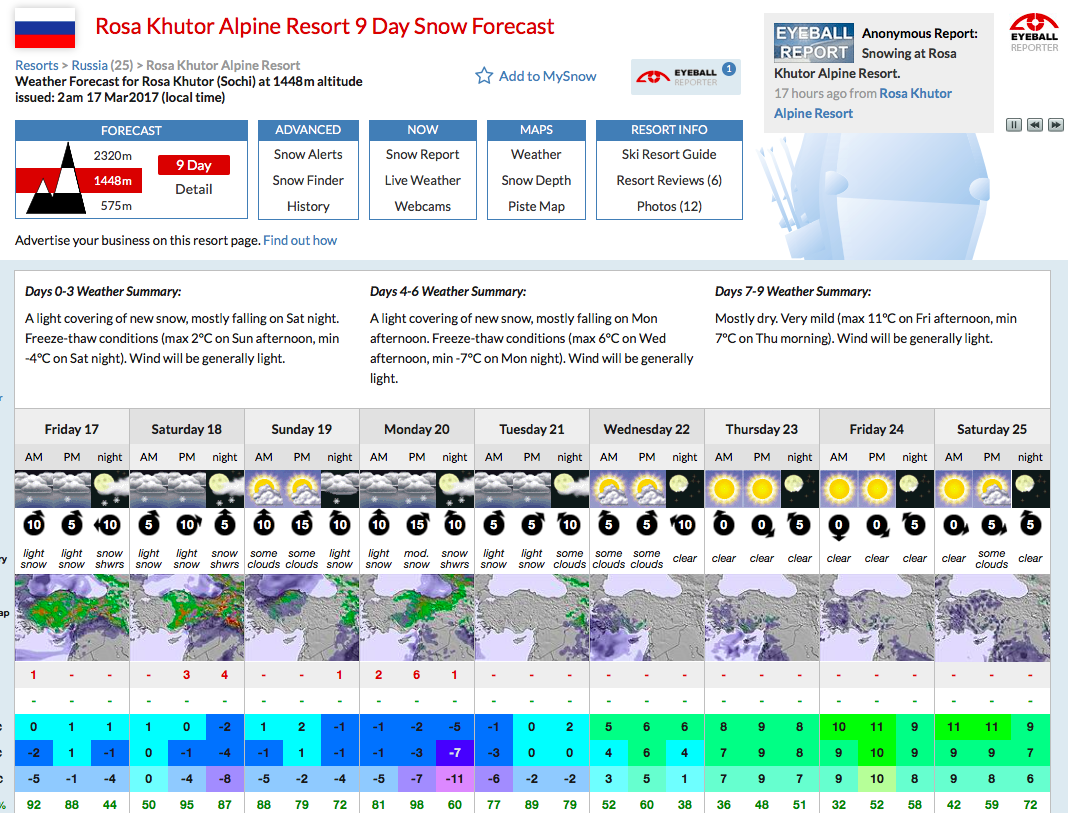The width and height of the screenshot is (1068, 813).
Task: Click Monday 20 PM humidity 98 value
Action: pyautogui.click(x=417, y=804)
